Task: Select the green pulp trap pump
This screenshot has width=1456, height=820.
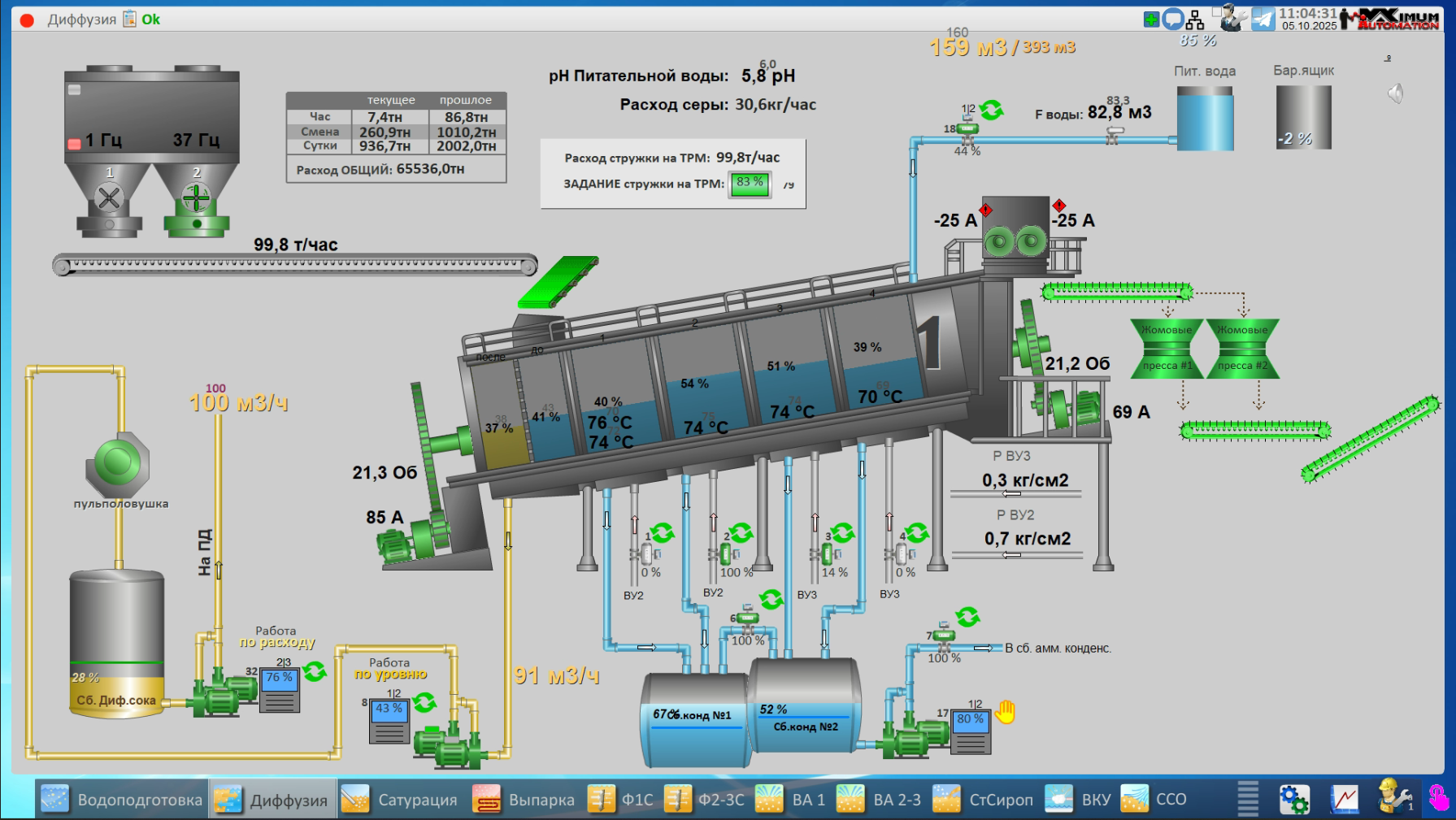Action: tap(118, 463)
